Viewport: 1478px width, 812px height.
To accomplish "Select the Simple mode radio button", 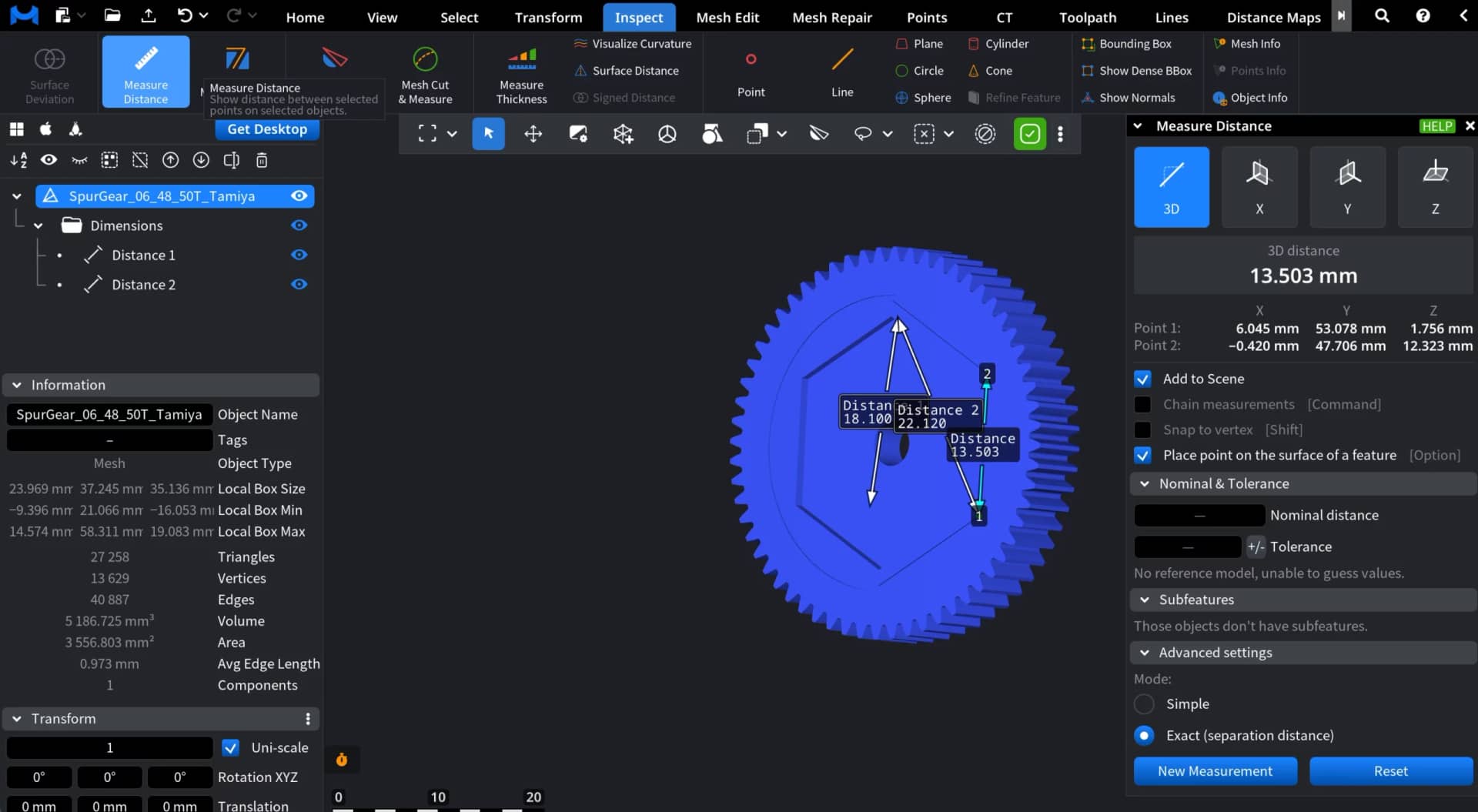I will pyautogui.click(x=1145, y=704).
